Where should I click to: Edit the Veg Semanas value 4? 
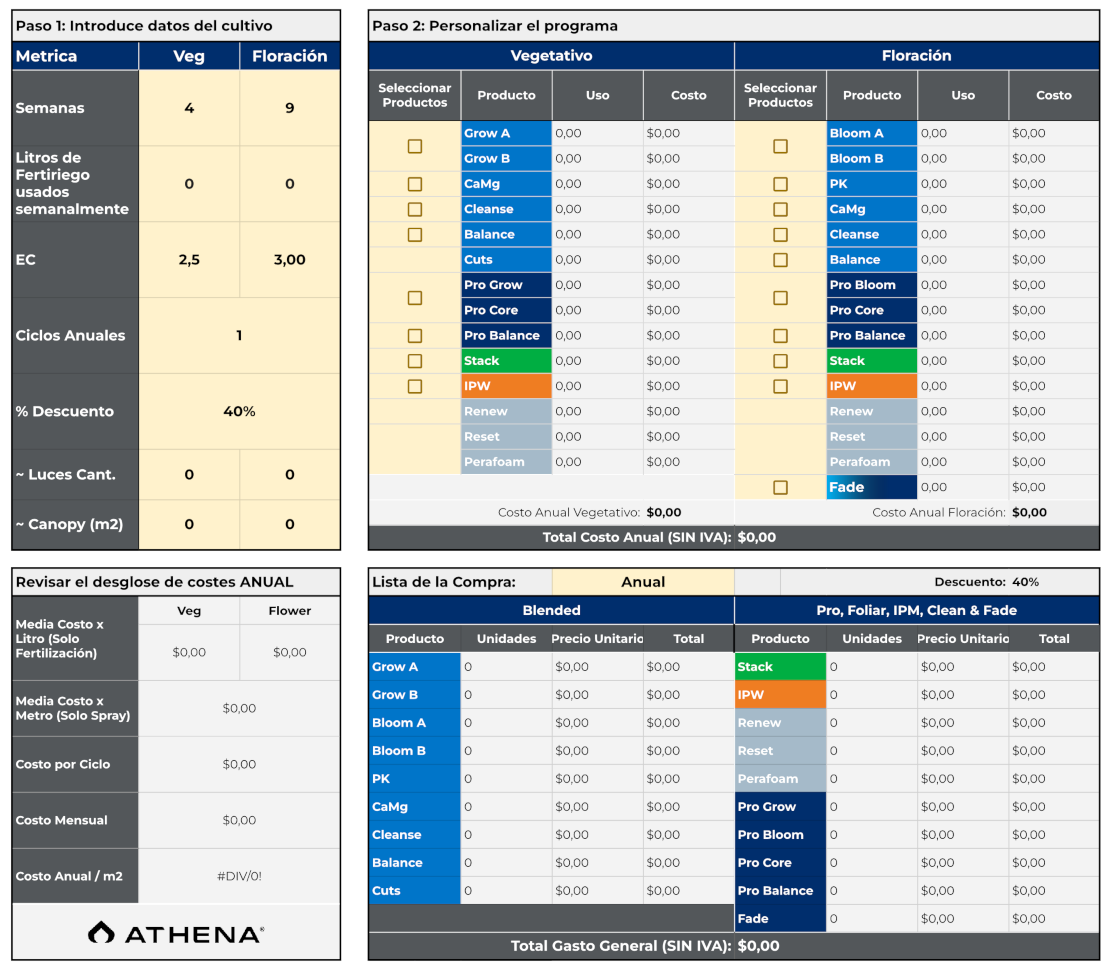coord(189,108)
